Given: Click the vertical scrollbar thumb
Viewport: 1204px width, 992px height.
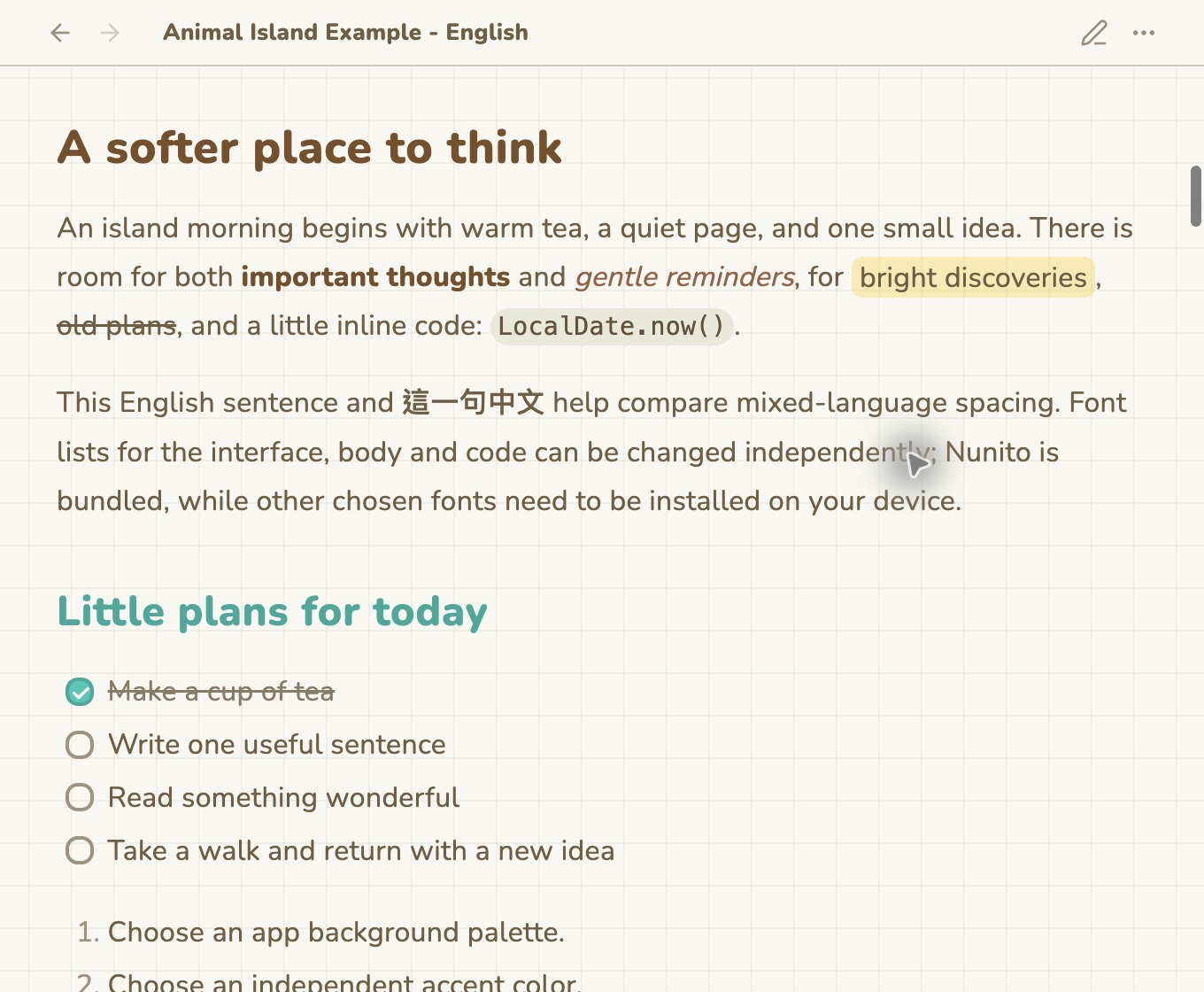Looking at the screenshot, I should click(1196, 196).
